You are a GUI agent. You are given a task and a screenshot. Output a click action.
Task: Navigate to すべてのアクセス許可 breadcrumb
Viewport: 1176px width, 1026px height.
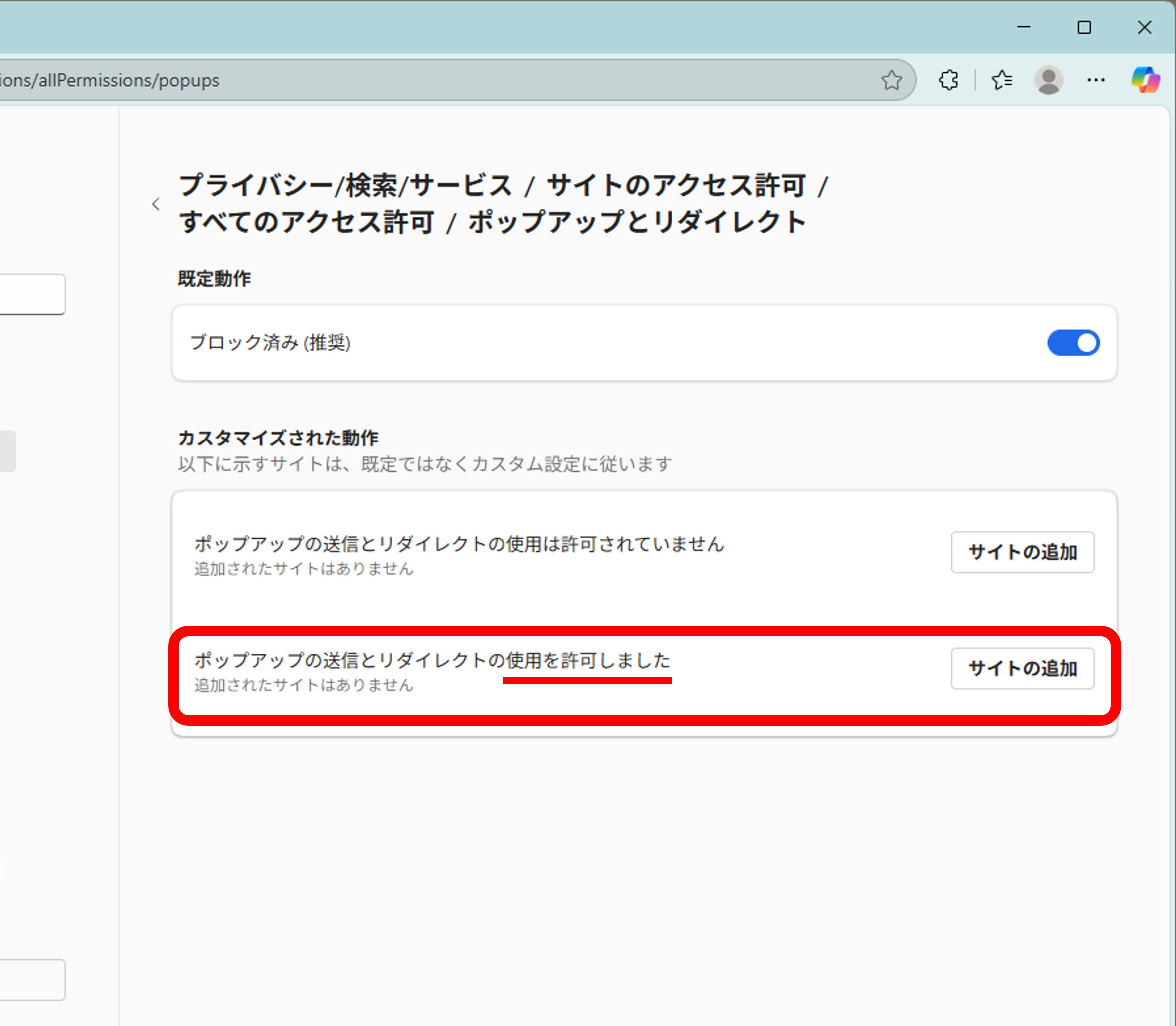click(307, 222)
